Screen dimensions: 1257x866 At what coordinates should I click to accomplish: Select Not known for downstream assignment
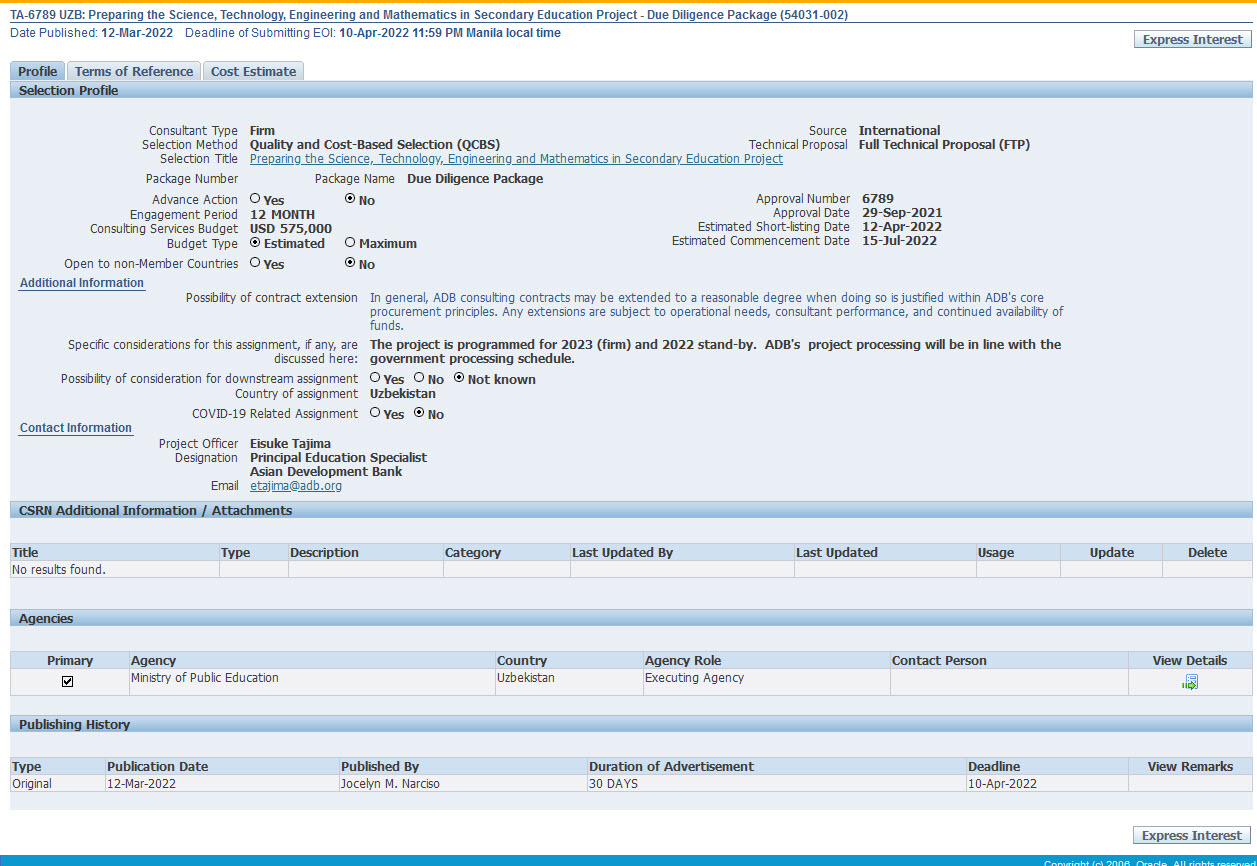tap(459, 378)
